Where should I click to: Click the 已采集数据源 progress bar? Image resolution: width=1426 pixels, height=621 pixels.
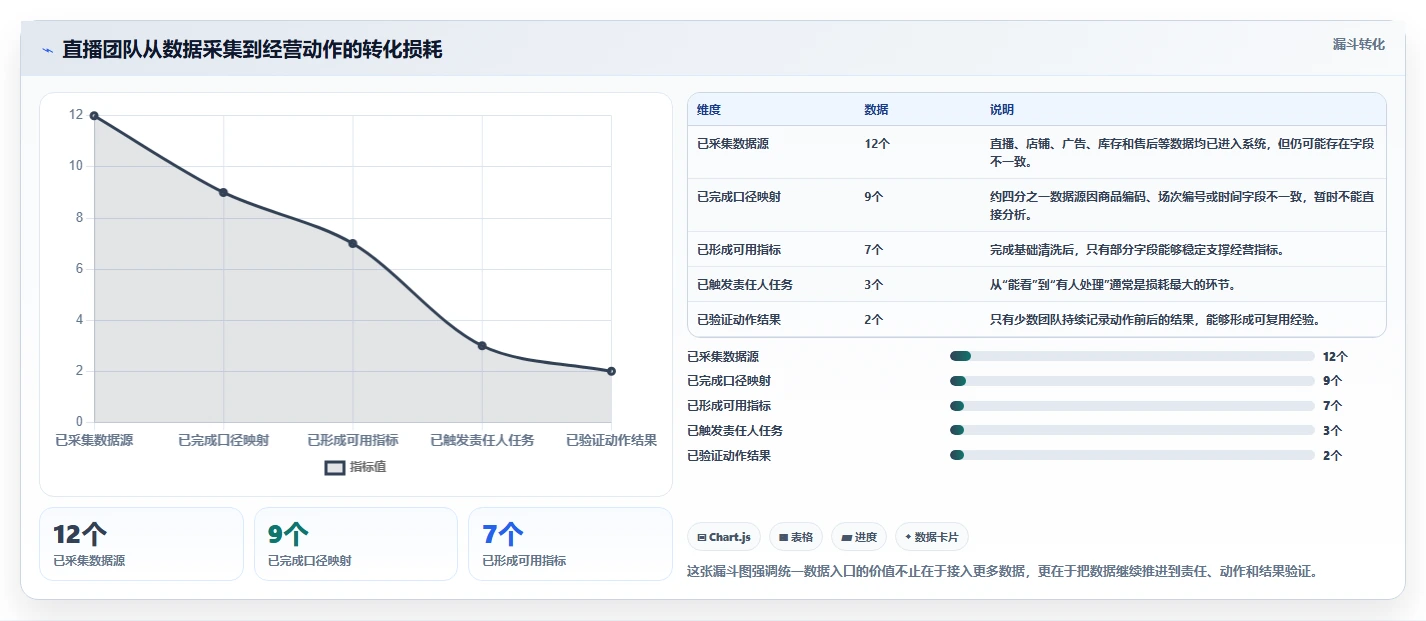1132,356
